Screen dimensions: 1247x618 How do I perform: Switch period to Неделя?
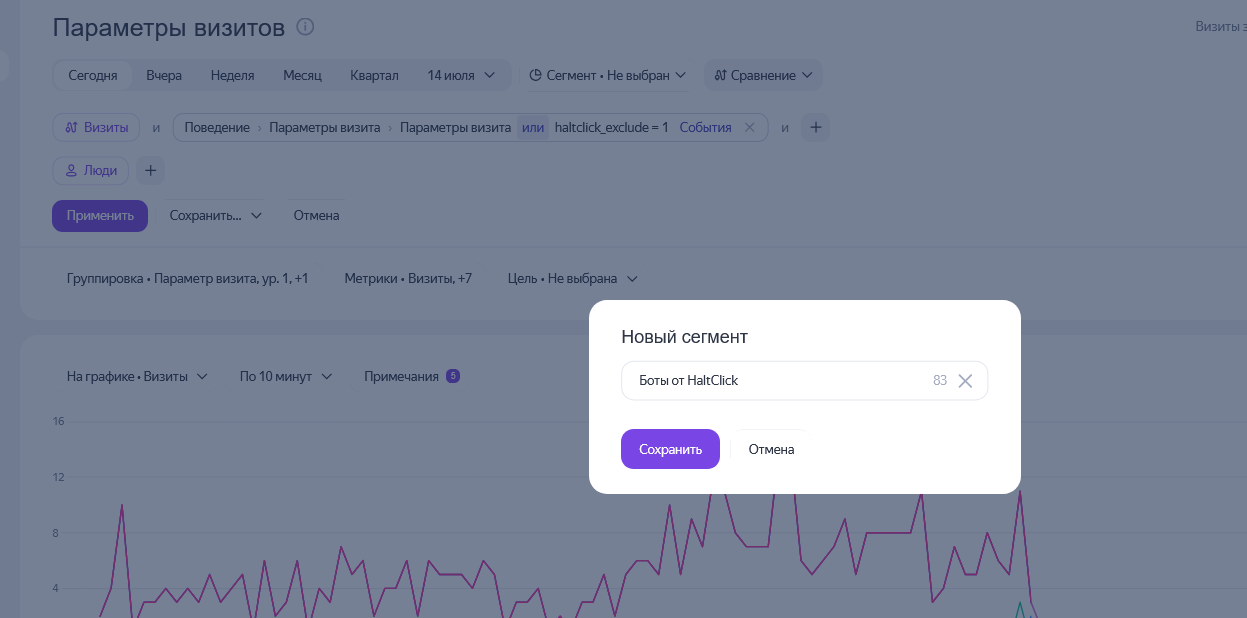point(233,75)
